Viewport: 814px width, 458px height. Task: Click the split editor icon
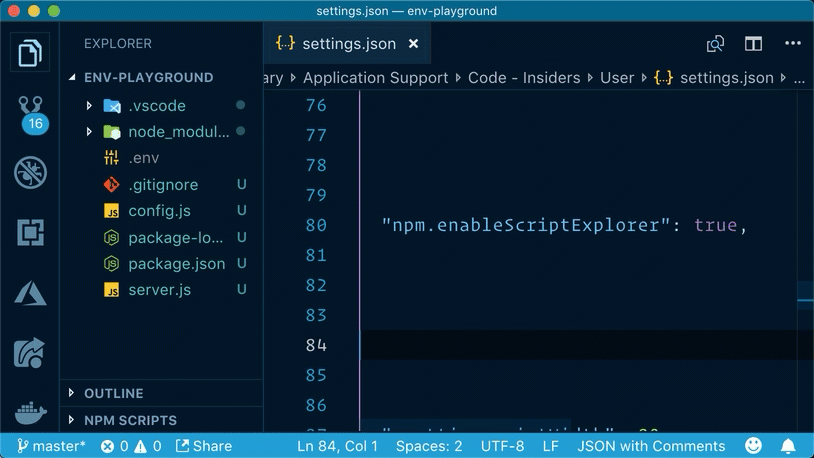tap(753, 44)
